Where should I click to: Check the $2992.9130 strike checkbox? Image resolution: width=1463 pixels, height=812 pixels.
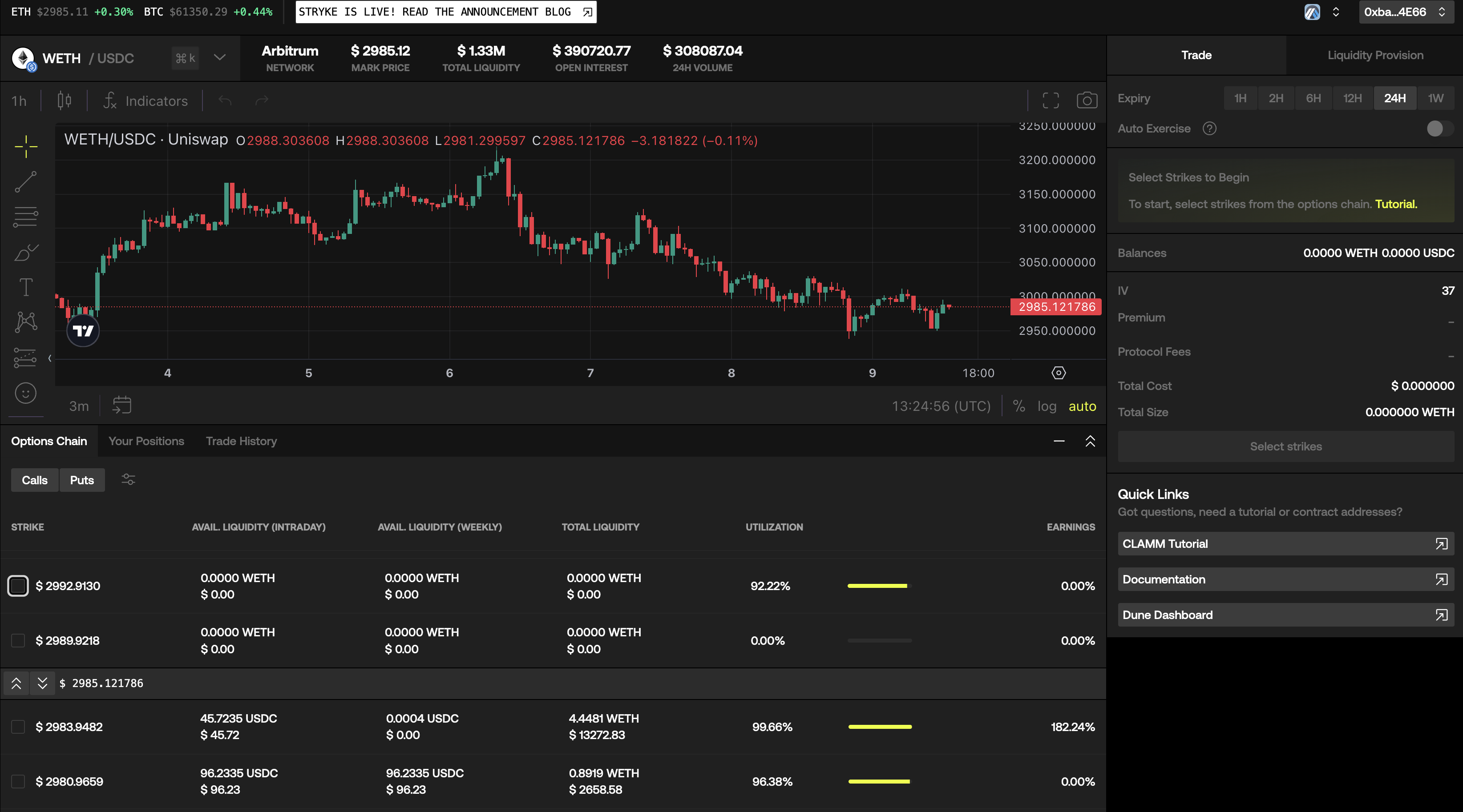18,586
